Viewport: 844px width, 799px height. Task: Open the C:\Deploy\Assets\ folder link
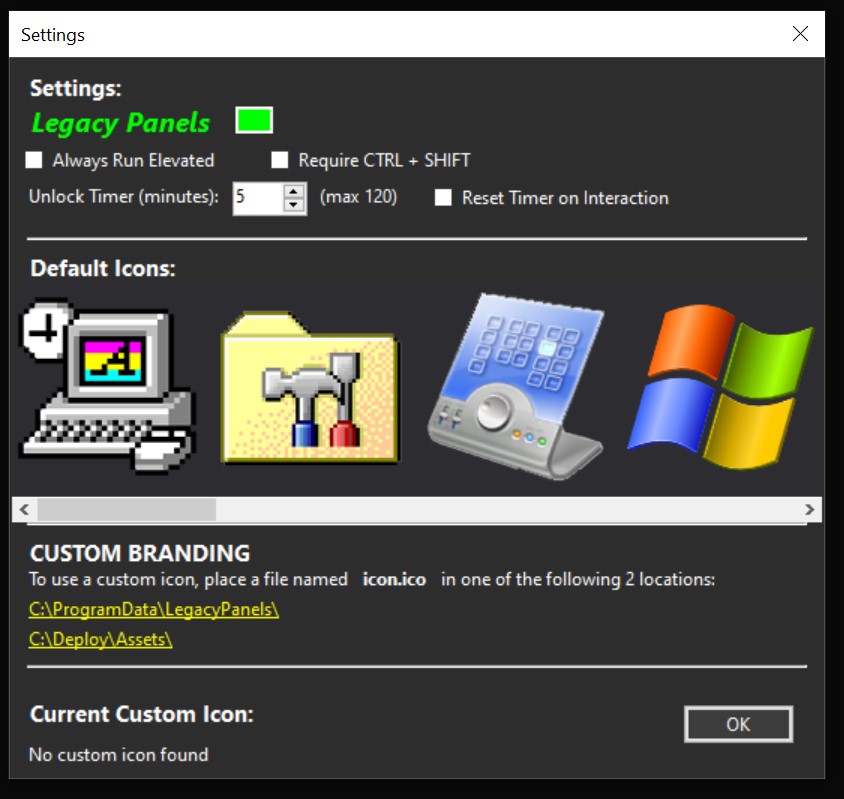point(101,640)
